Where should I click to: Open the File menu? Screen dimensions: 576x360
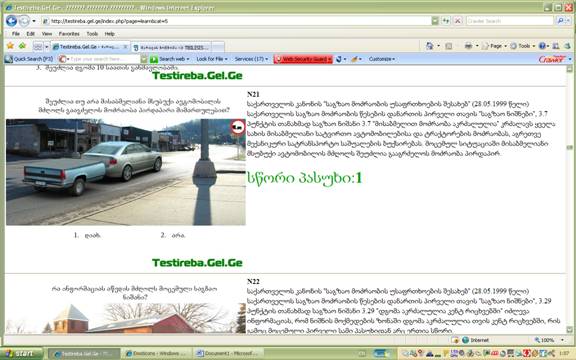pos(16,34)
